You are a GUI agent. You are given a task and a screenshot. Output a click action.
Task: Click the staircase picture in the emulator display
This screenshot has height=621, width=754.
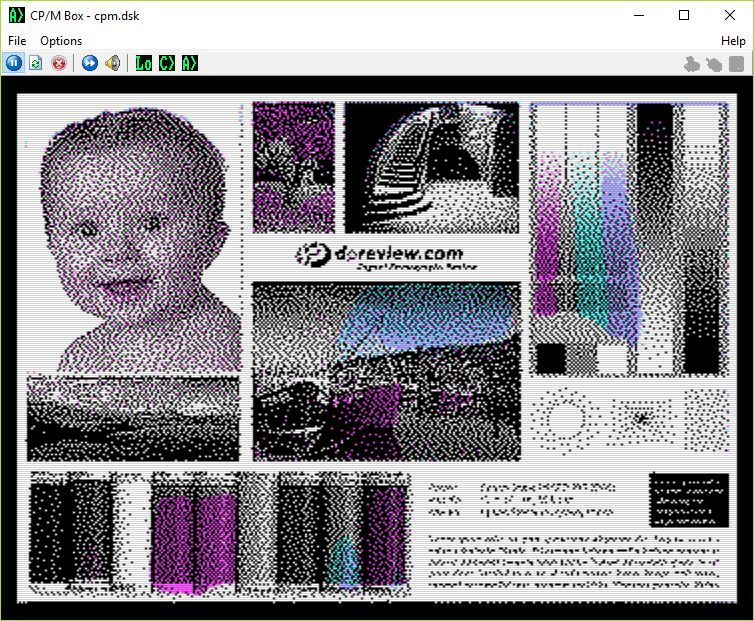(x=432, y=167)
